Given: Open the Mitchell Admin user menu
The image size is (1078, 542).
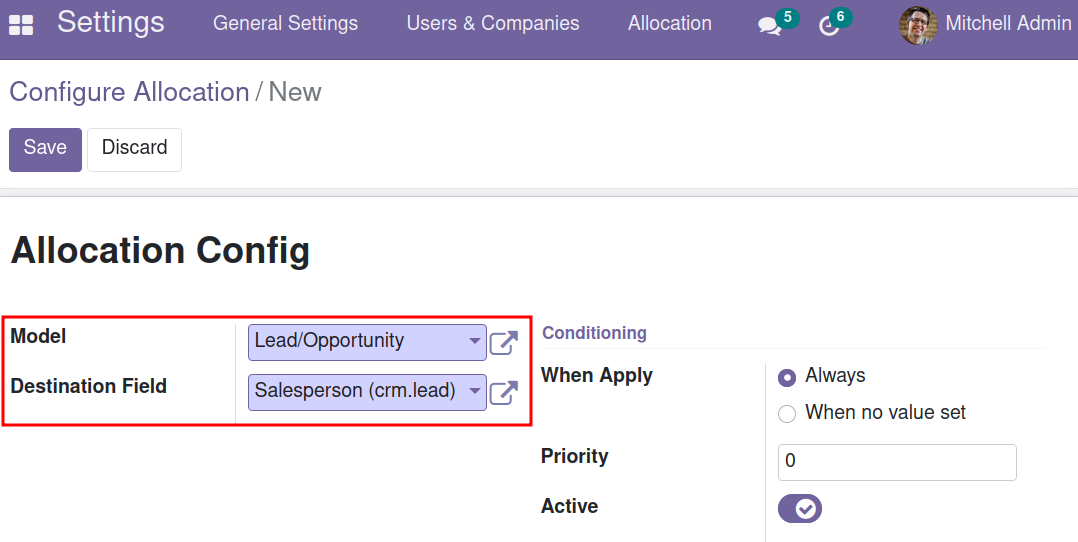Looking at the screenshot, I should point(985,25).
